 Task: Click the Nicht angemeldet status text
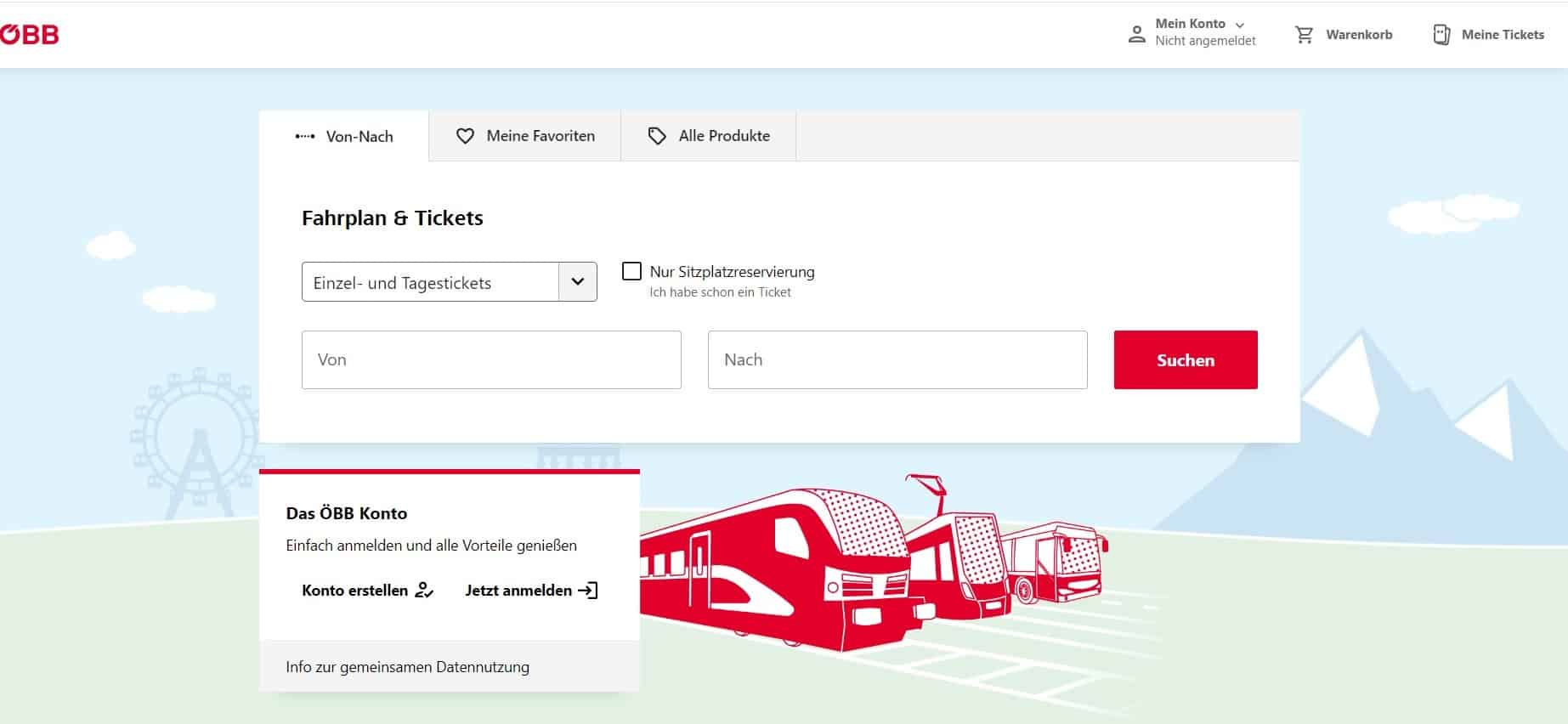tap(1205, 41)
